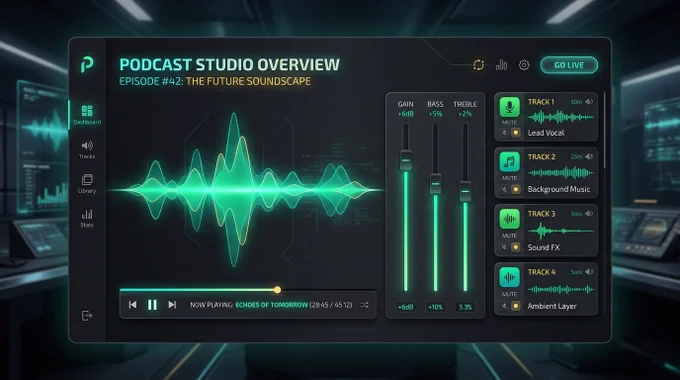Click the speaker volume icon on Track 2

pos(589,157)
